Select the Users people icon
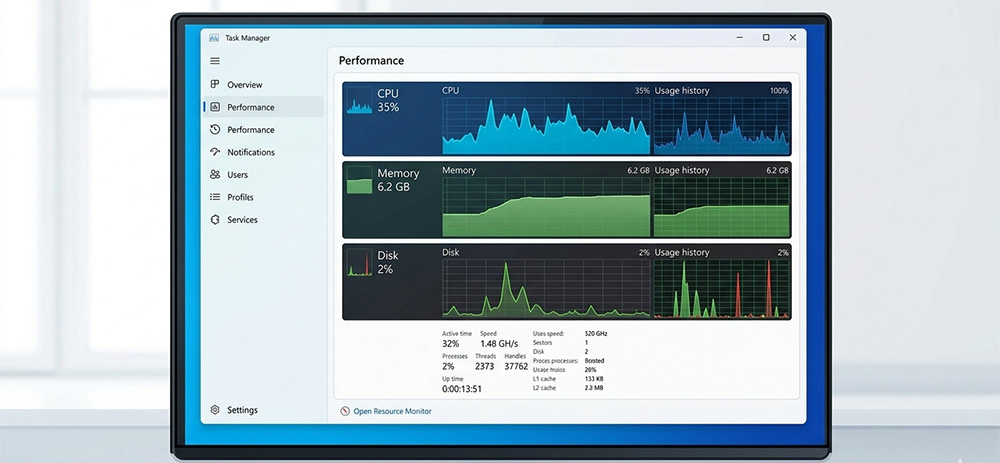 click(x=215, y=174)
